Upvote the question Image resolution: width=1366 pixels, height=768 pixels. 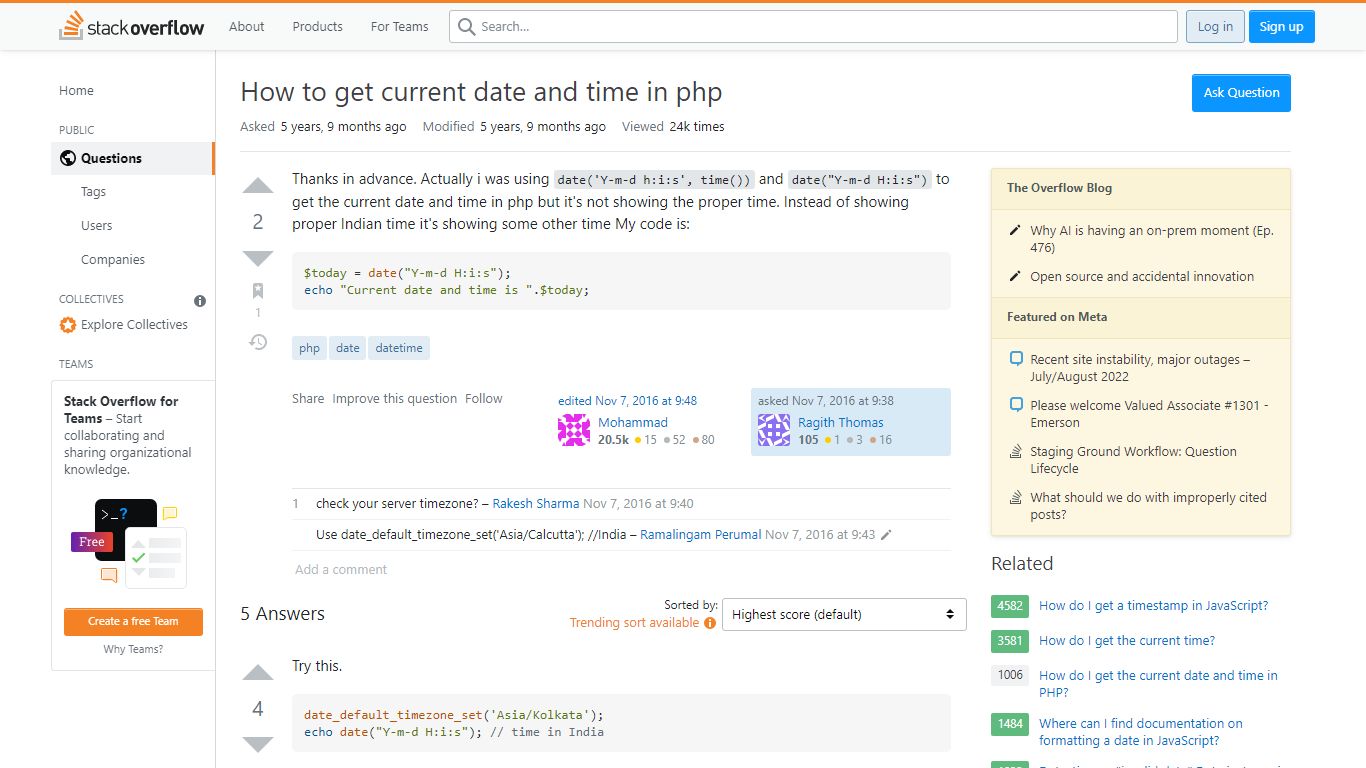[x=258, y=186]
